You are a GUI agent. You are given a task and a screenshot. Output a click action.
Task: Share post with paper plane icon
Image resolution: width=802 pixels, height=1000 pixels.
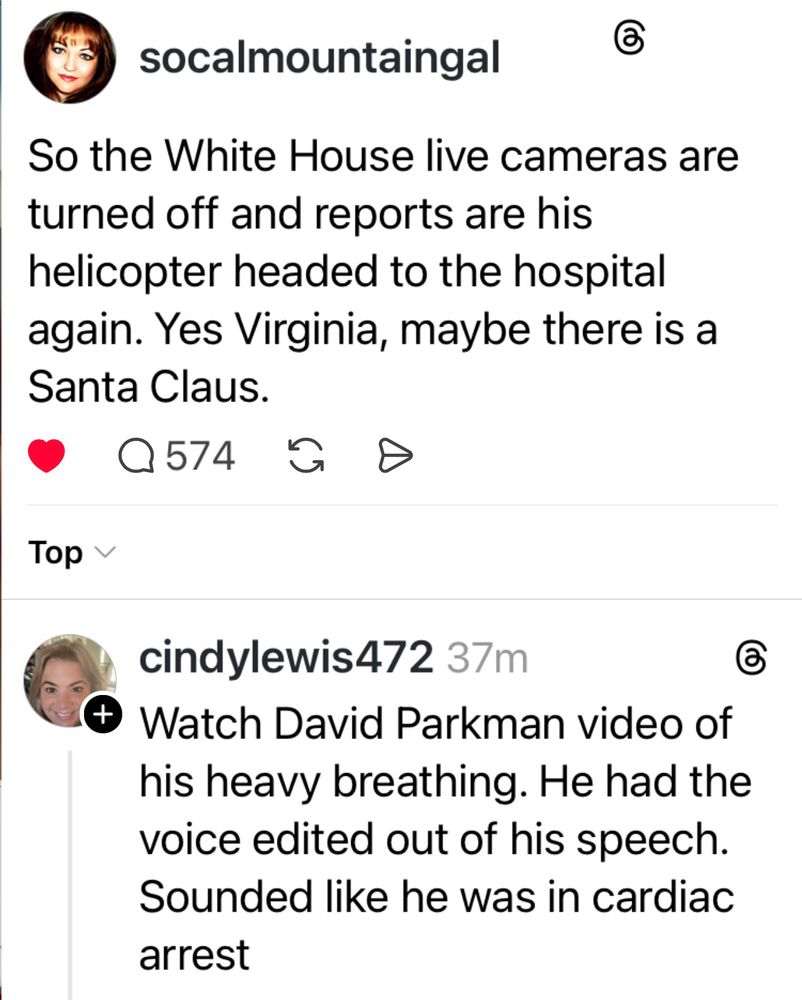pos(395,455)
